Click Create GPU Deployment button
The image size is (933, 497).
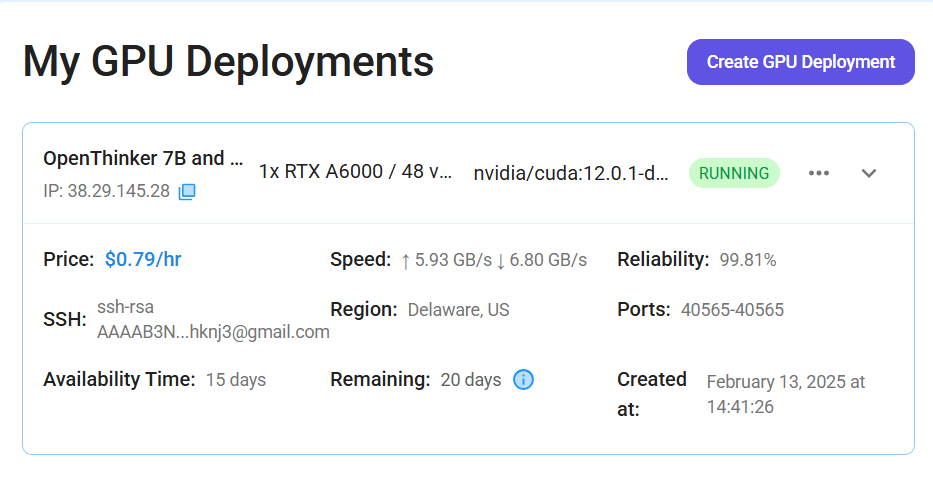(800, 62)
